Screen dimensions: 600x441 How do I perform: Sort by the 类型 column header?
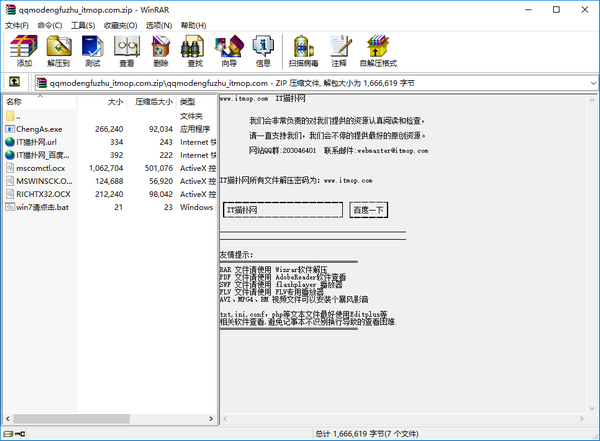coord(197,102)
